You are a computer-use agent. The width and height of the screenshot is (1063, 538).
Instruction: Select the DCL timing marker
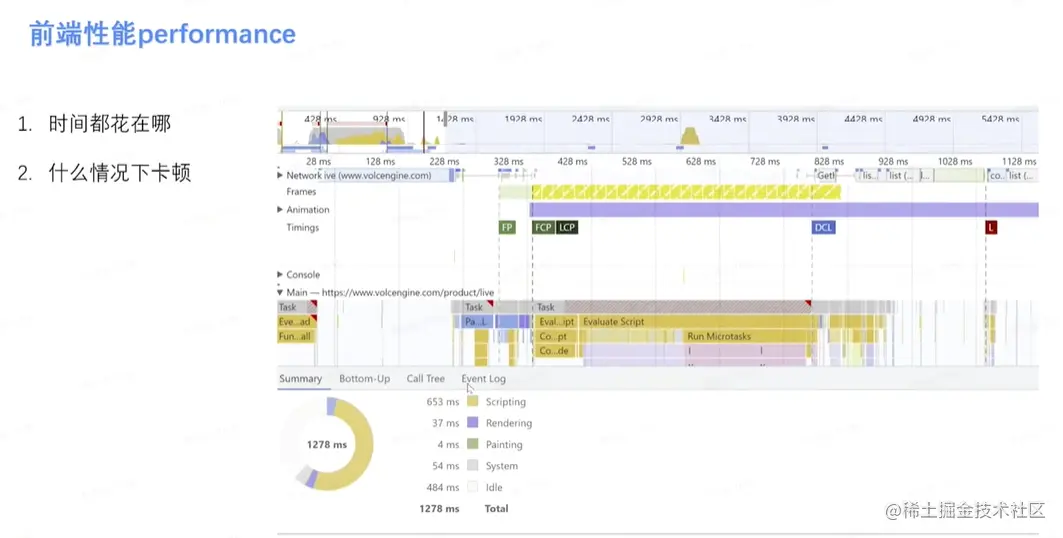coord(823,228)
